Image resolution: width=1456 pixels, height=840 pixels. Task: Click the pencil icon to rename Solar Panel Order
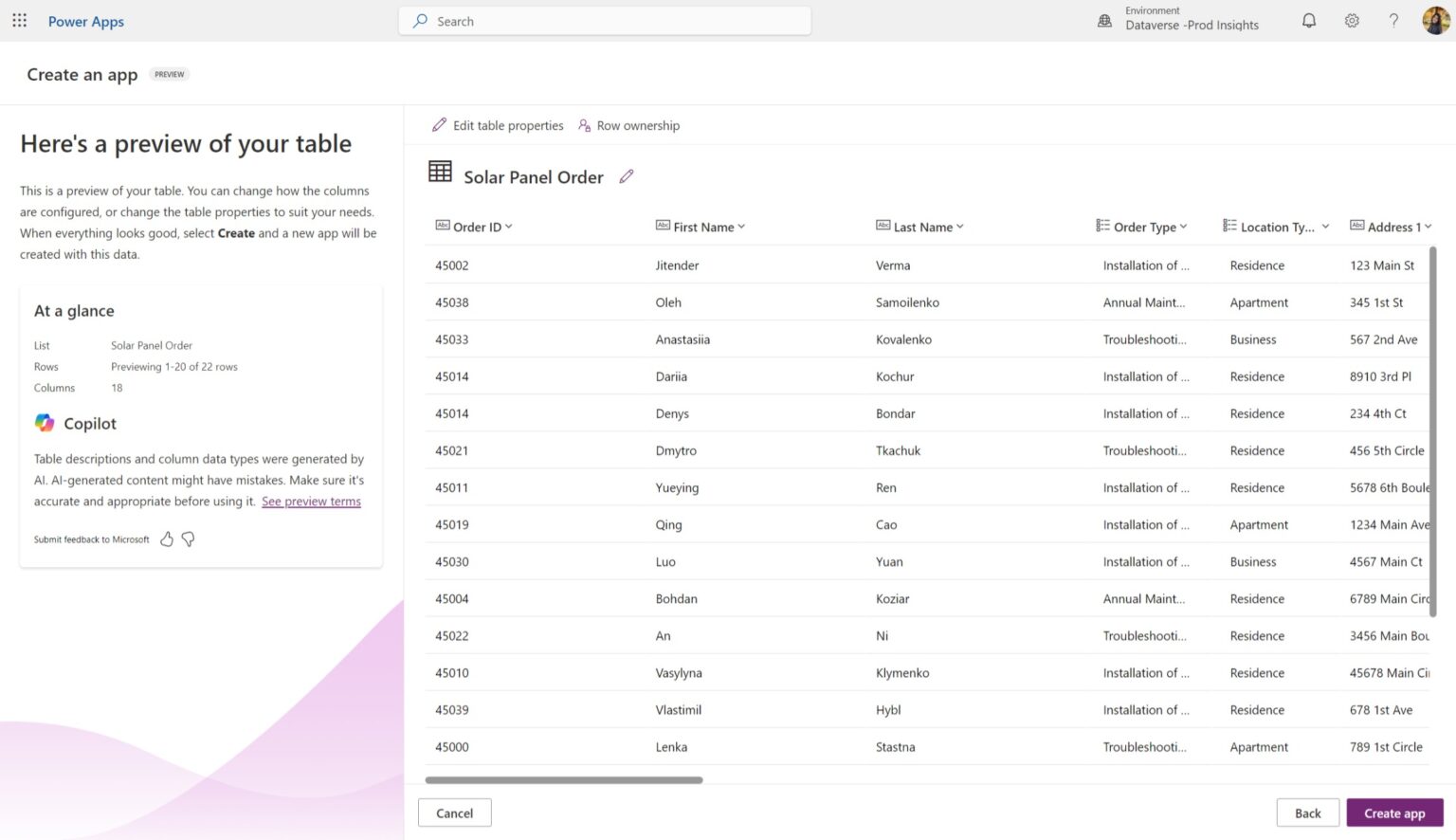(626, 176)
